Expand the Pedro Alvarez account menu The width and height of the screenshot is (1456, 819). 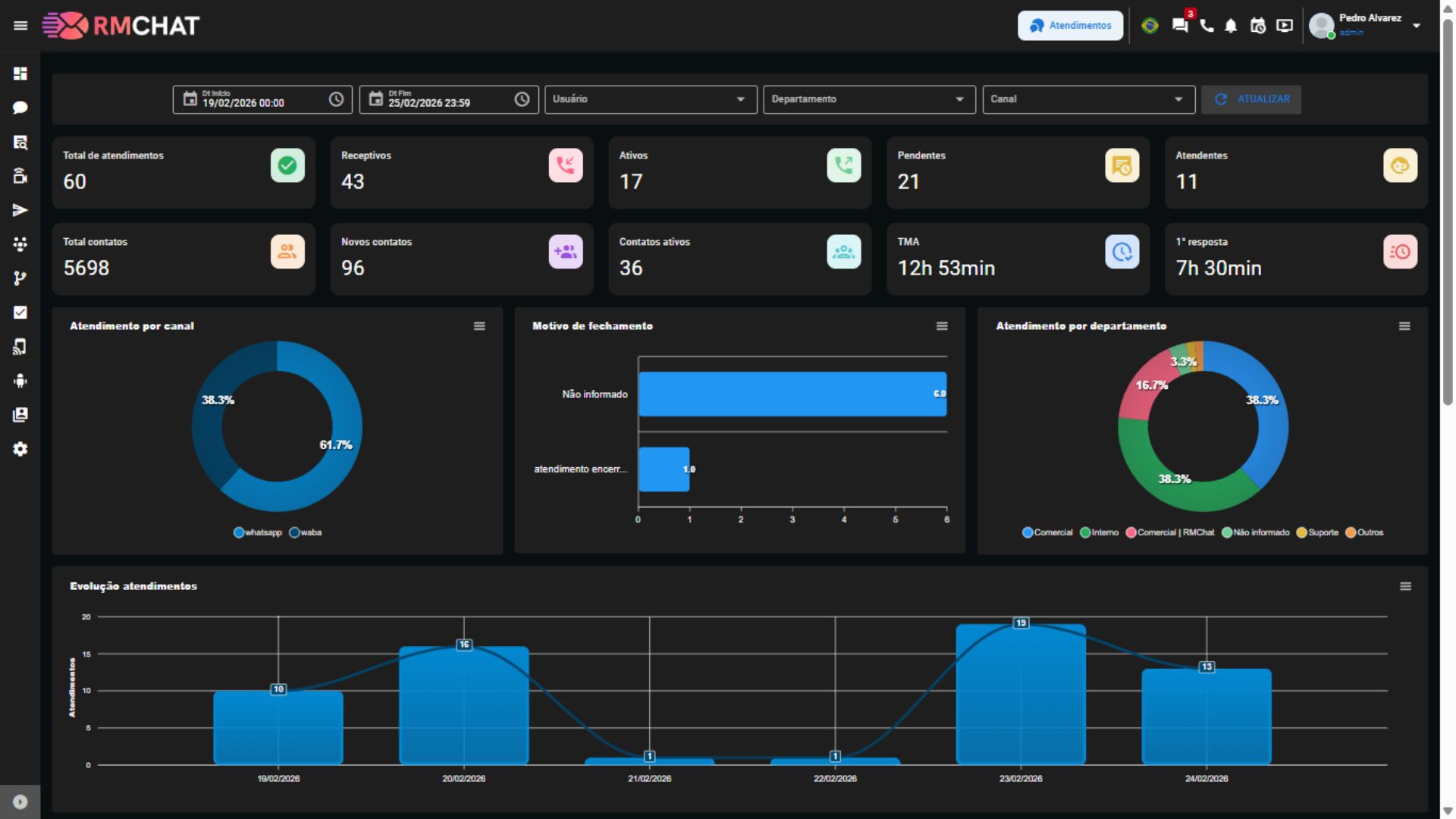pos(1417,25)
